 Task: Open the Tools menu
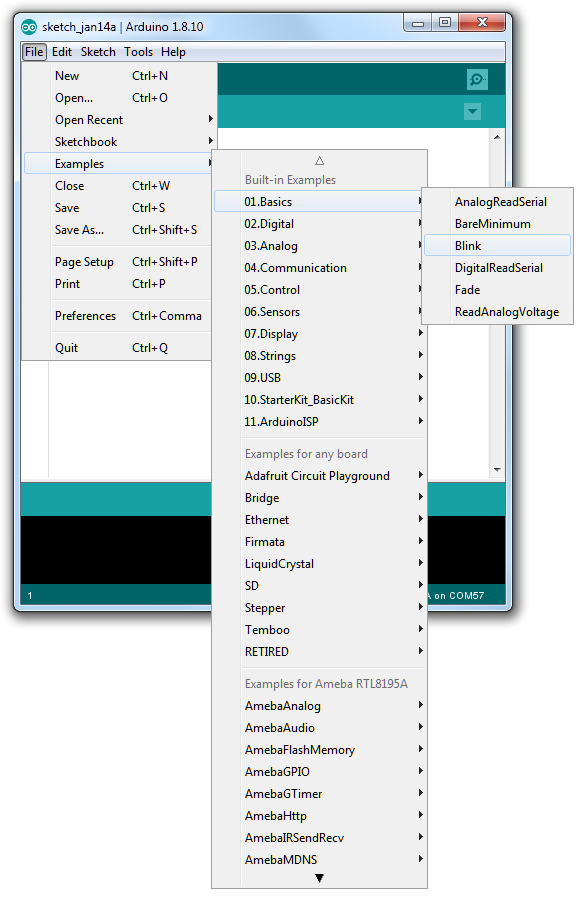[x=138, y=52]
